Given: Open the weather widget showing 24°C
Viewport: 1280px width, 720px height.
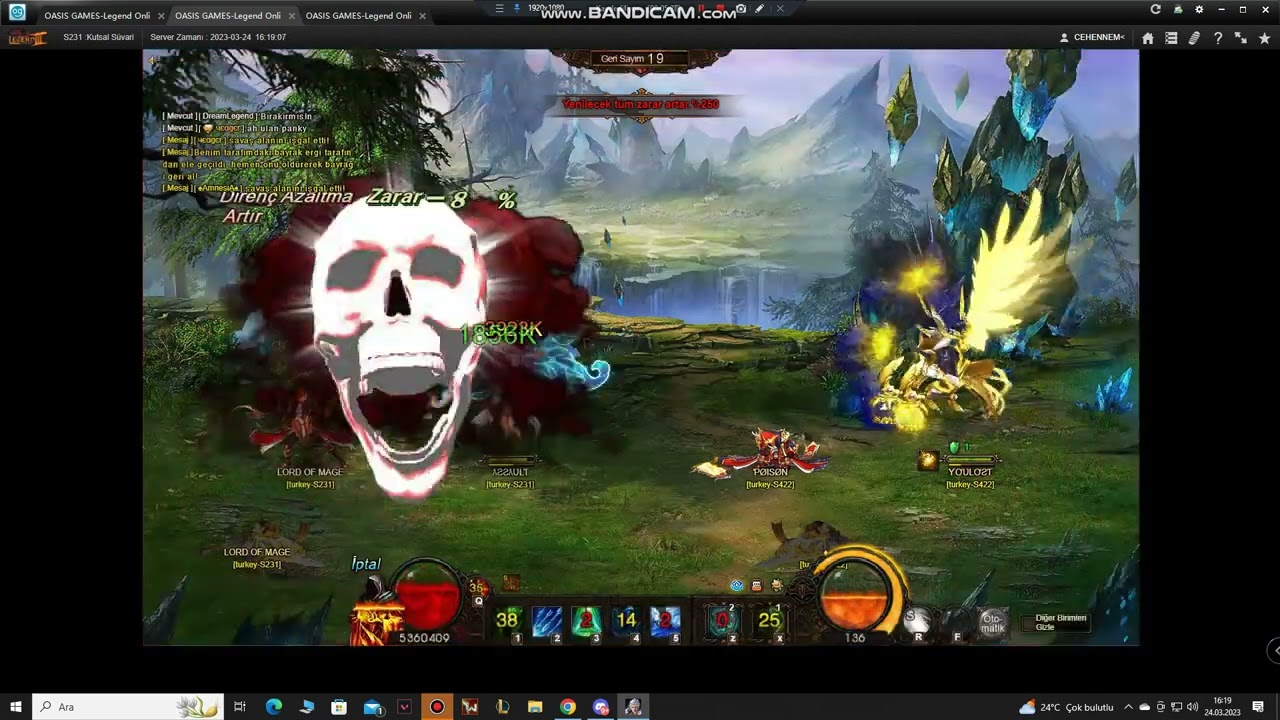Looking at the screenshot, I should coord(1065,707).
